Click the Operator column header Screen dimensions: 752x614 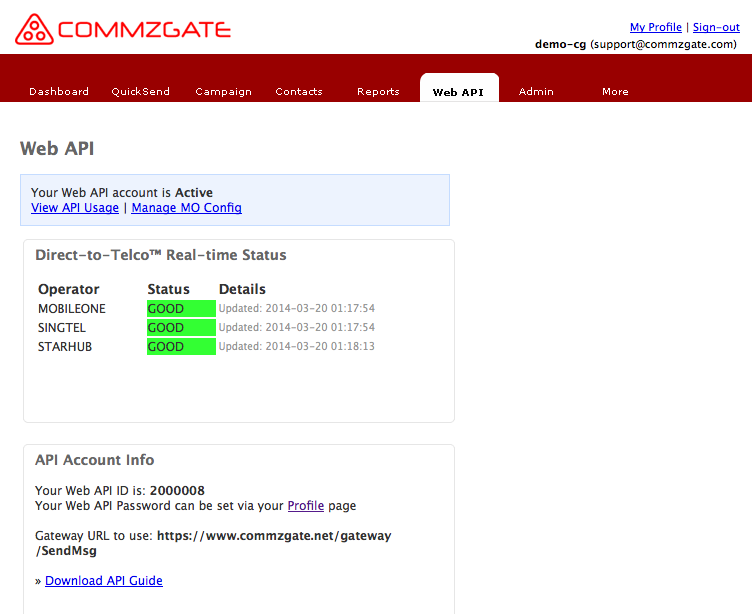69,289
